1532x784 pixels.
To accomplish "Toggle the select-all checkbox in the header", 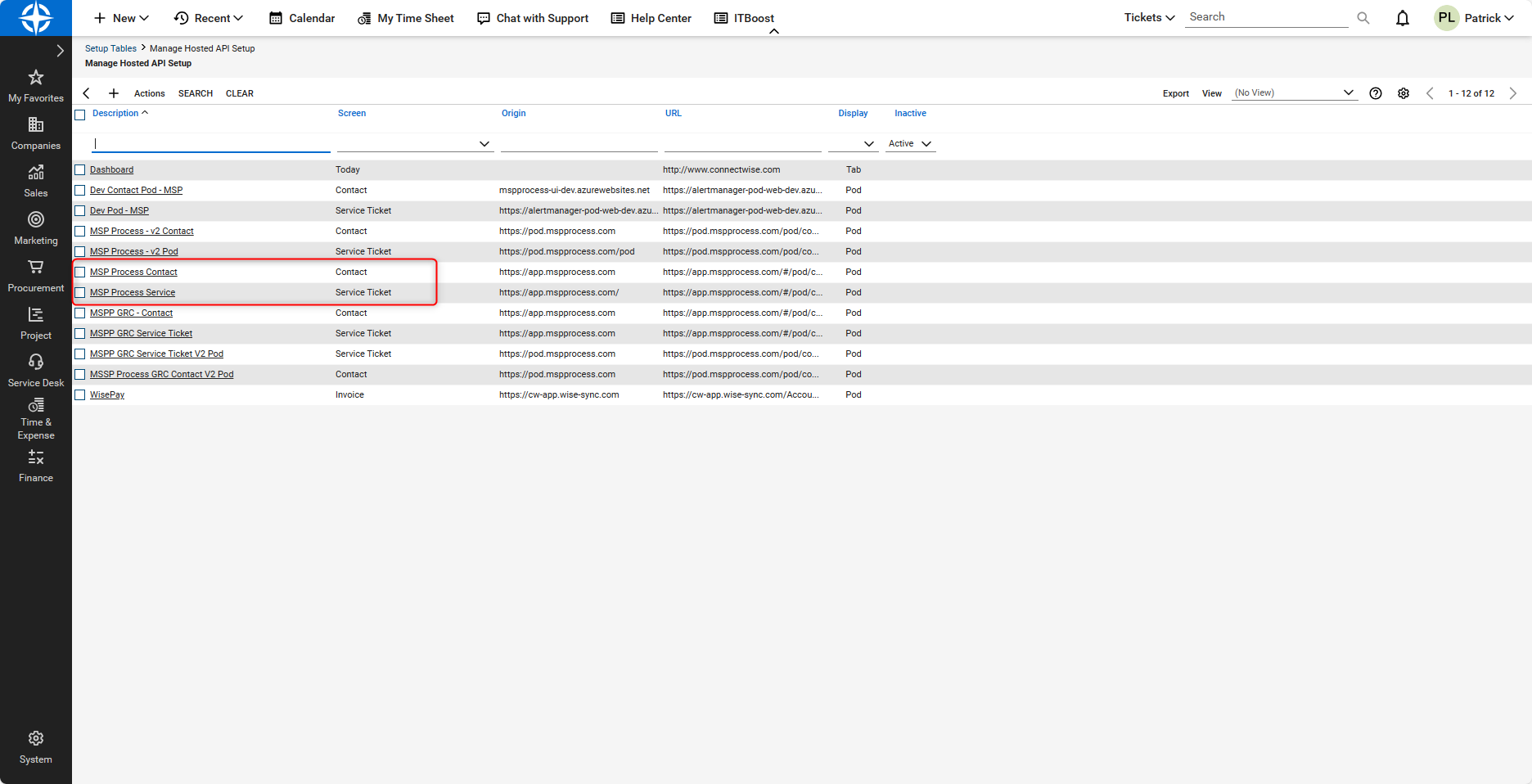I will click(x=80, y=115).
